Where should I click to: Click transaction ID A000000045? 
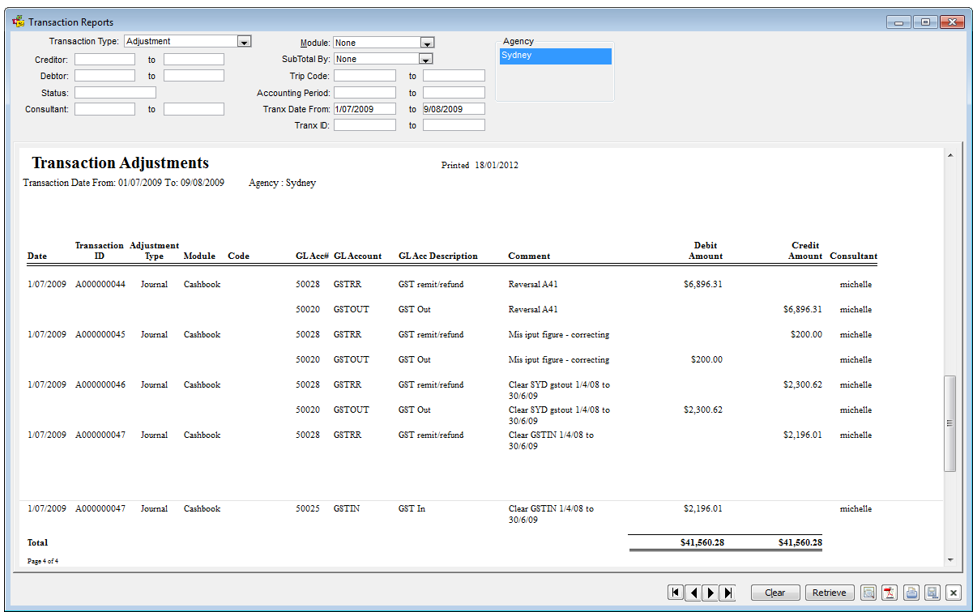(100, 334)
